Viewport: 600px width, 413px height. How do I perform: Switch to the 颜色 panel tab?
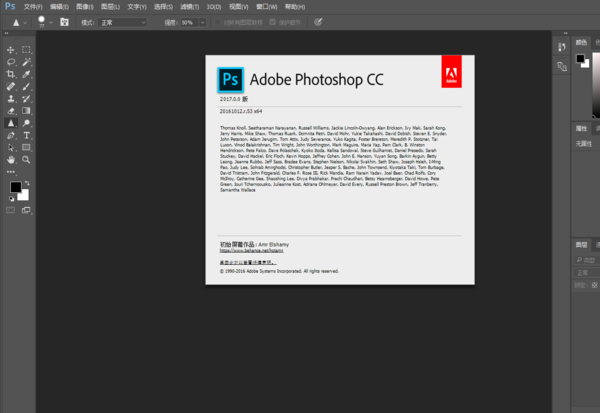click(x=581, y=42)
